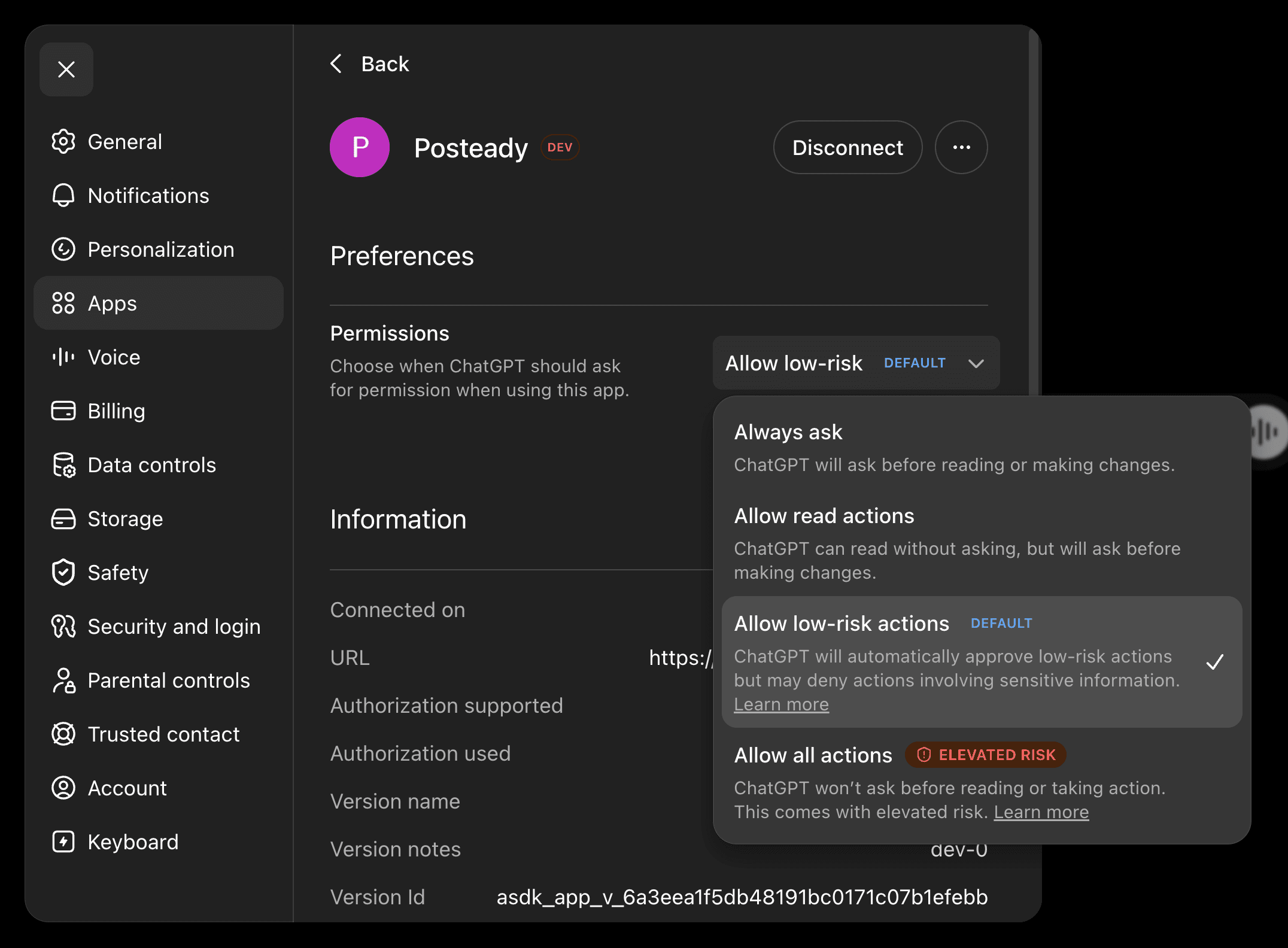Click the DEV badge next to Posteady
This screenshot has width=1288, height=948.
tap(560, 147)
